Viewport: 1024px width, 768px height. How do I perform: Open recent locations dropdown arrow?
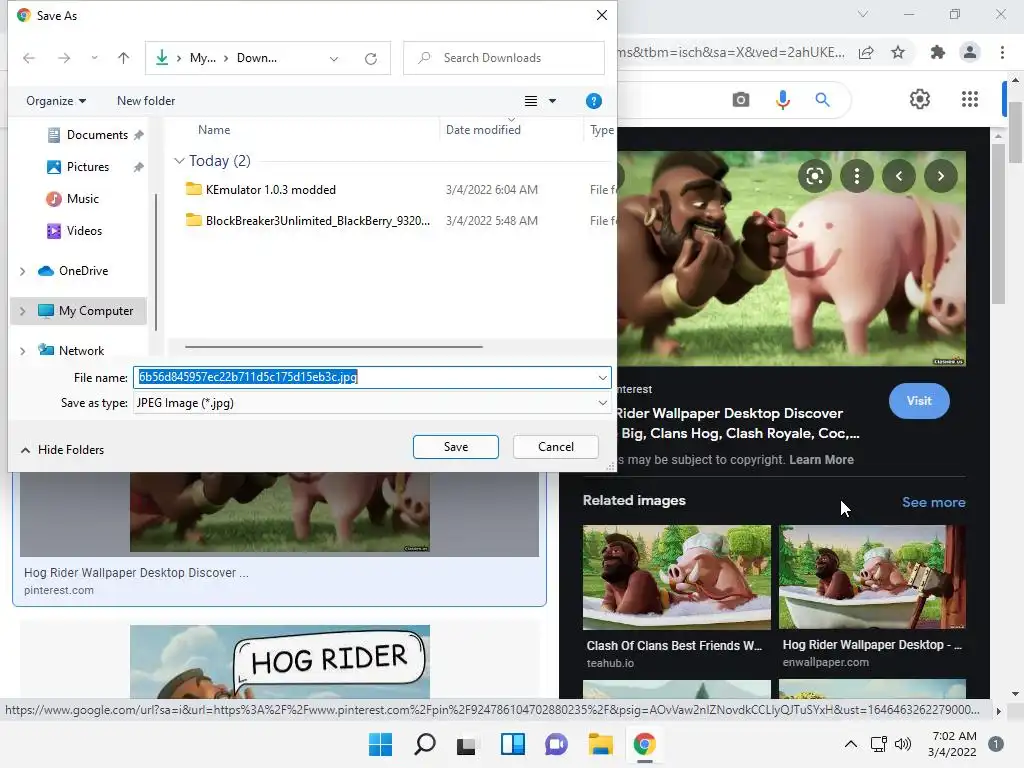tap(95, 58)
